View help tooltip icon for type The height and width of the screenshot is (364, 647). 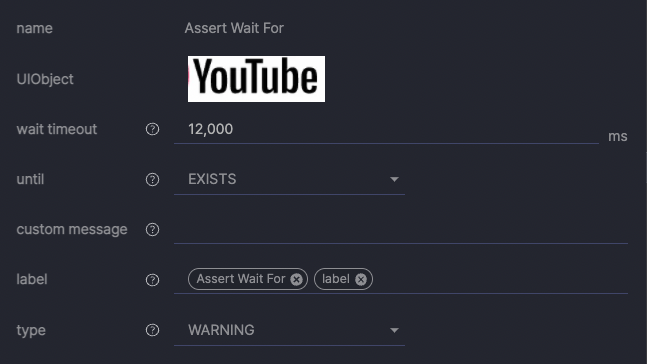tap(152, 330)
